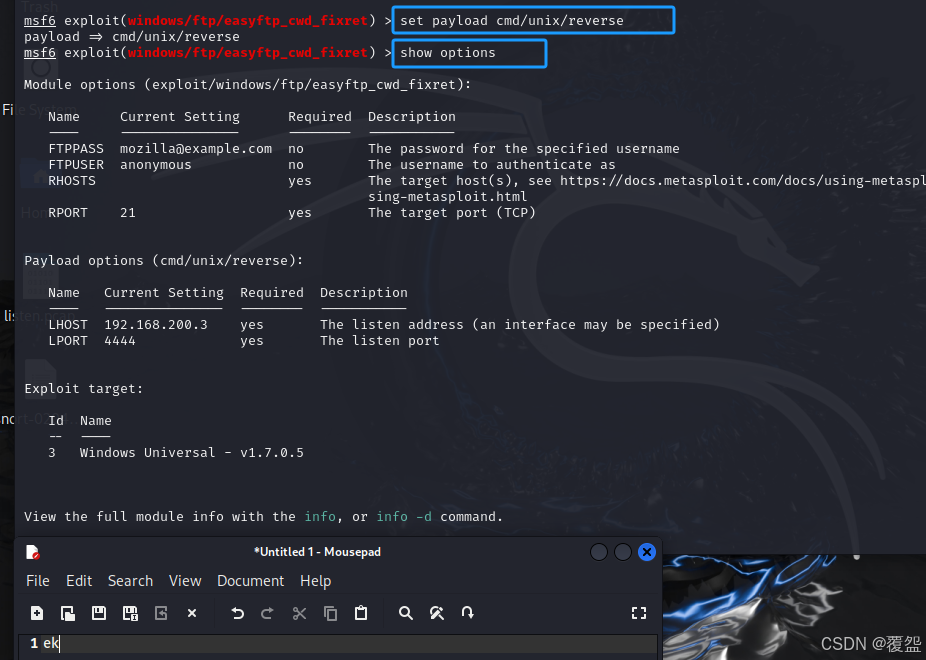
Task: Open the Document menu in Mousepad
Action: pos(250,581)
